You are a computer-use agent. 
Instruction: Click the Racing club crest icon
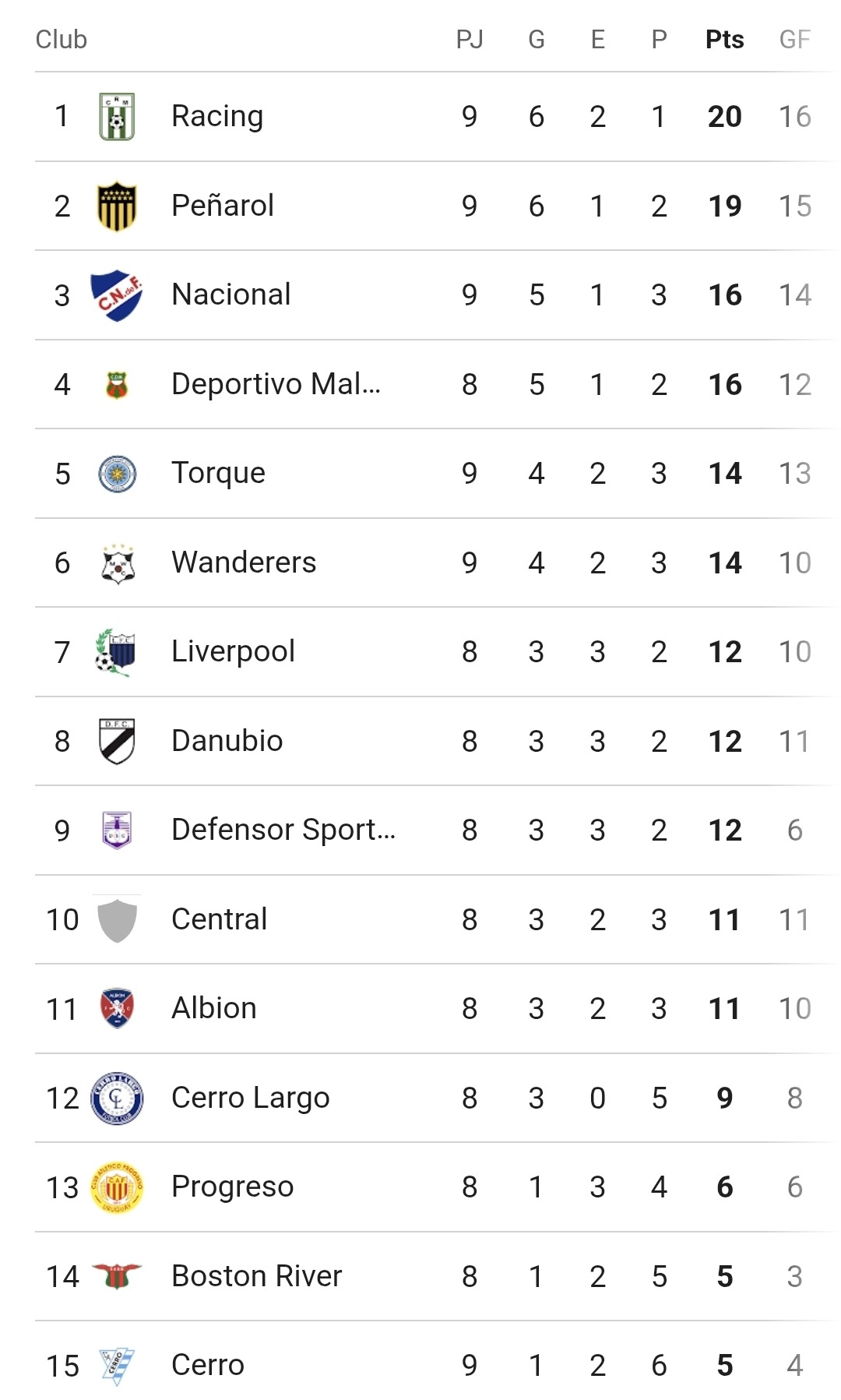117,117
